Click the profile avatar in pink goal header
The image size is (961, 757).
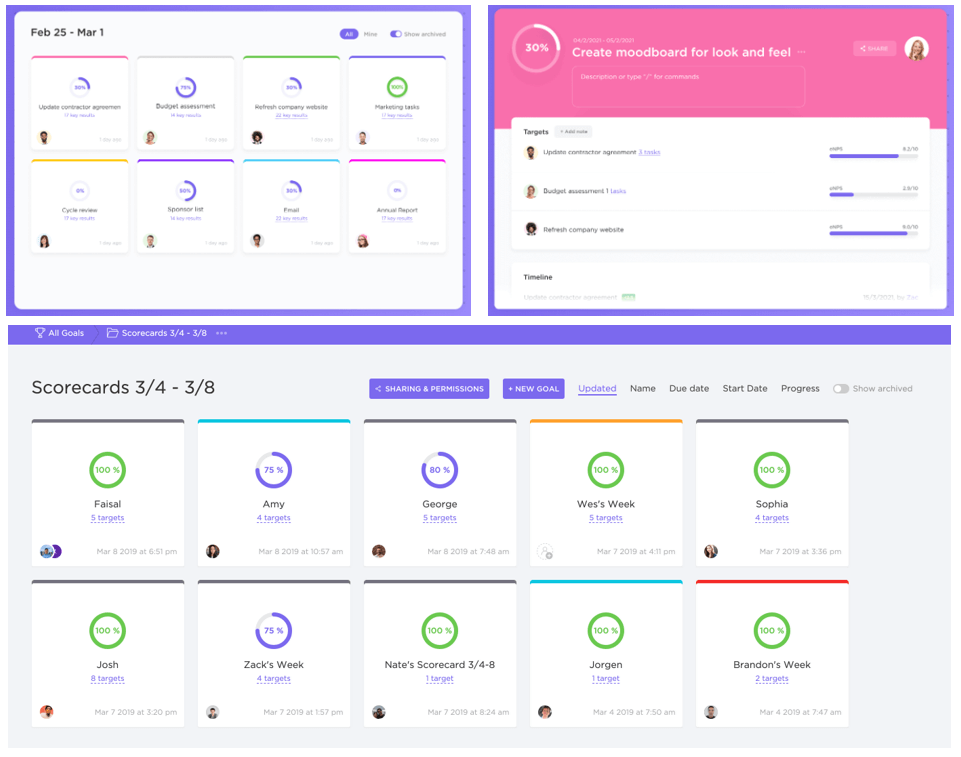916,48
